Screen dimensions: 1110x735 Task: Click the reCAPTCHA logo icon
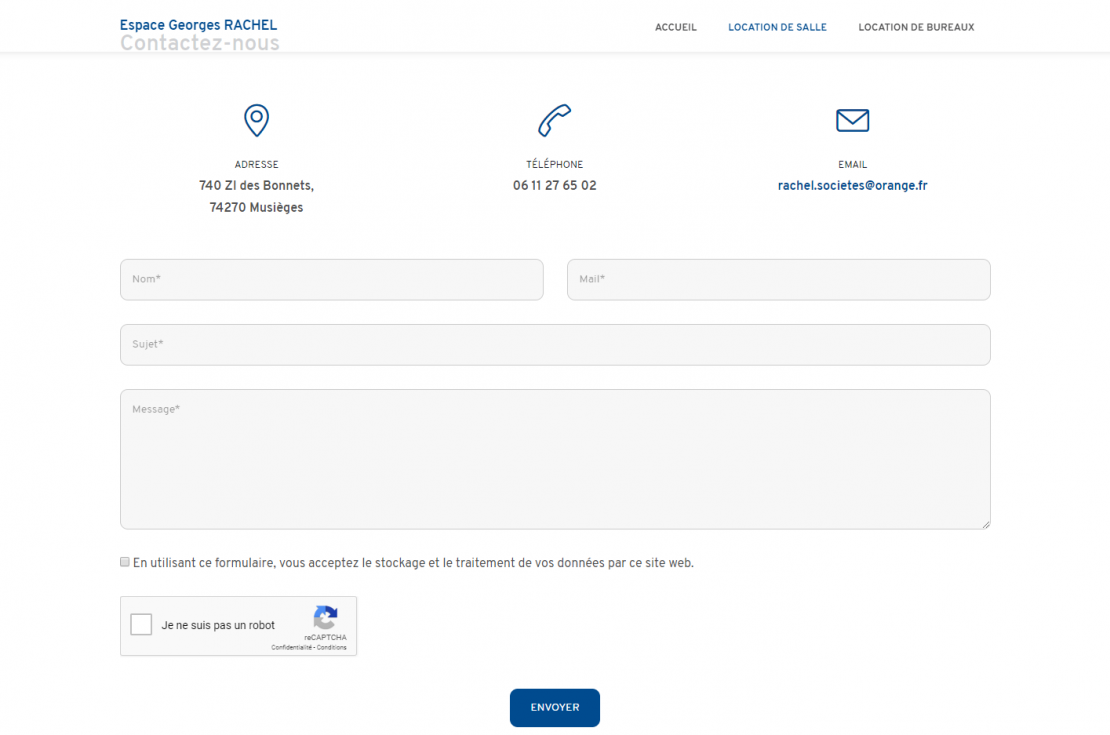[x=326, y=617]
